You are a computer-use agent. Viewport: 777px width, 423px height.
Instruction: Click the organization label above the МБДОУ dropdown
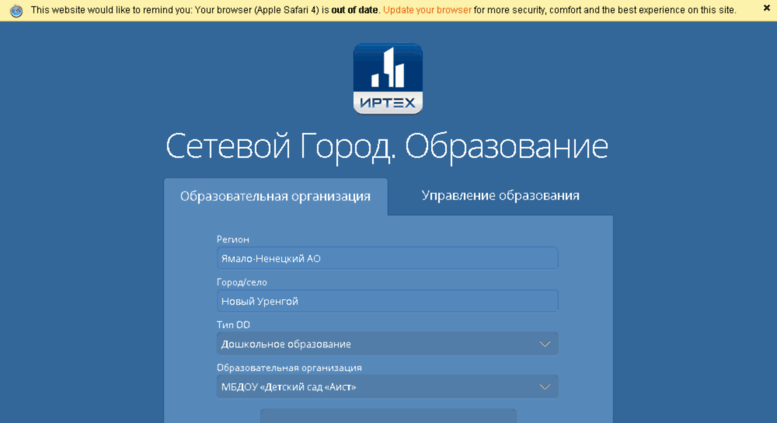point(289,368)
